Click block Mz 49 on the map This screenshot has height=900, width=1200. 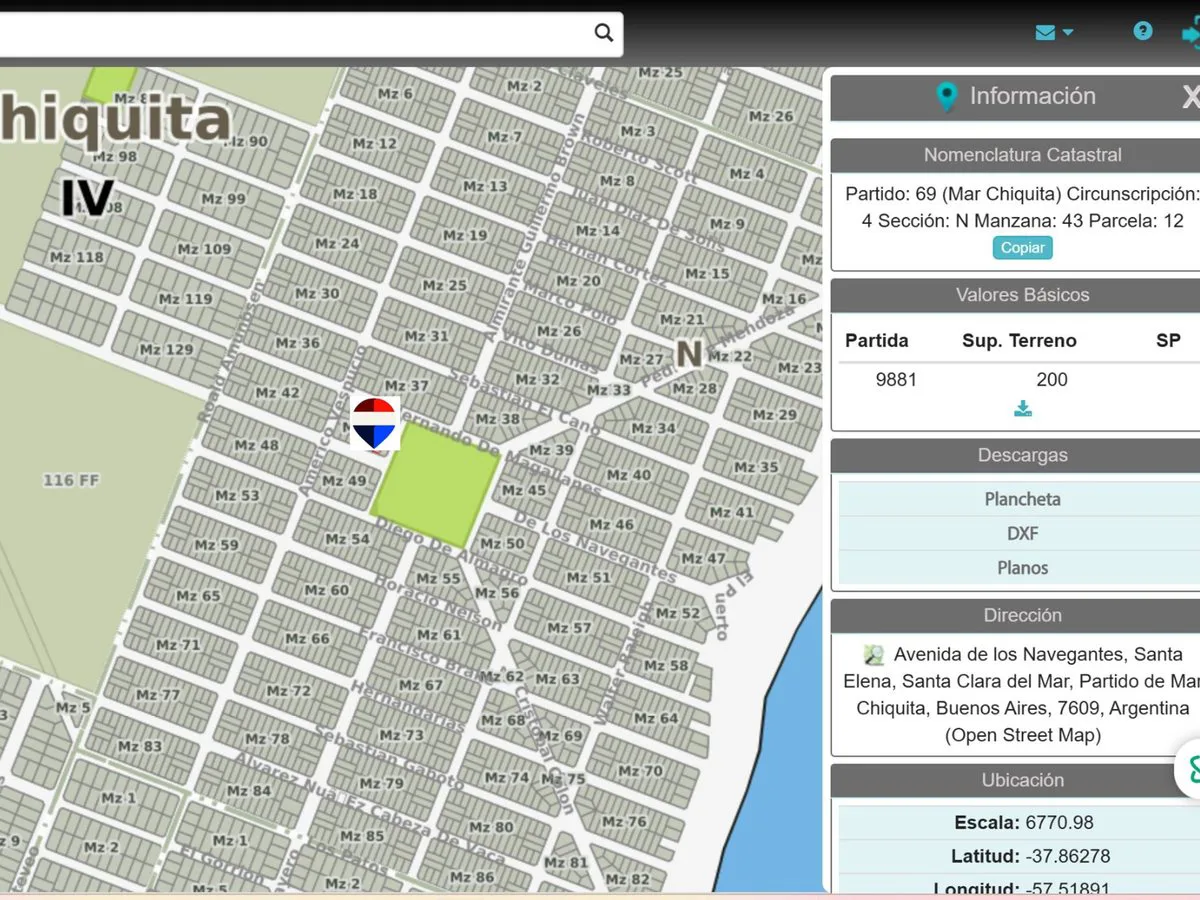pos(344,481)
